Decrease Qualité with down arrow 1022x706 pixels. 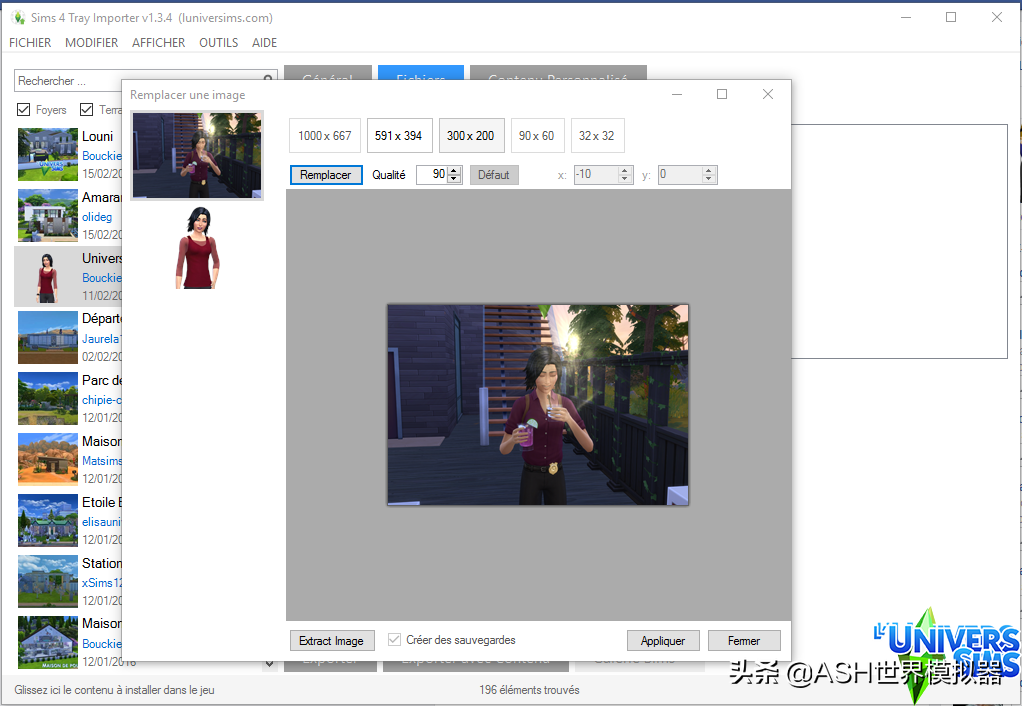pos(454,179)
